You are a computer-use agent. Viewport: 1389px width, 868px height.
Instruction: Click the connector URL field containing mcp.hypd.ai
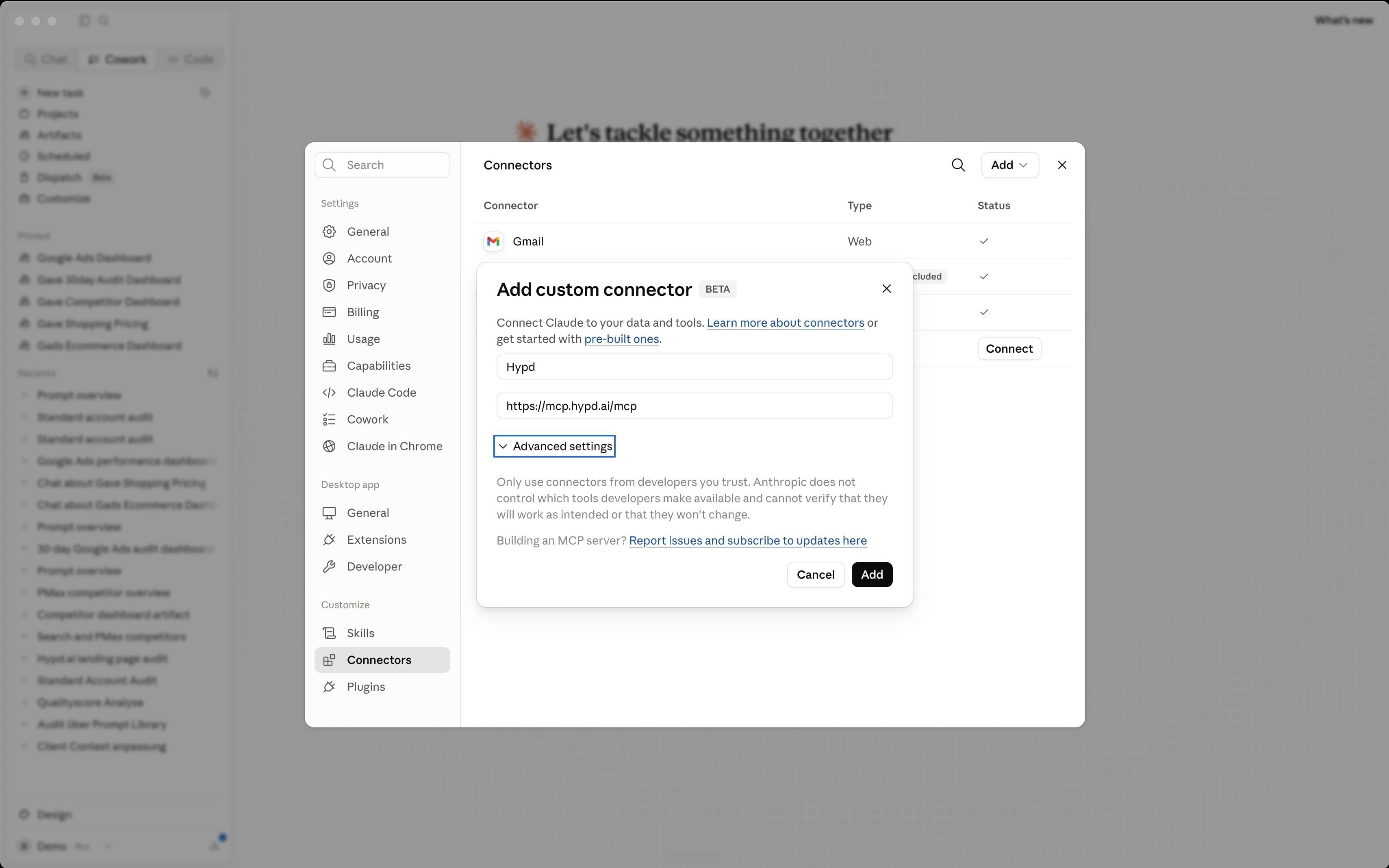pyautogui.click(x=694, y=406)
